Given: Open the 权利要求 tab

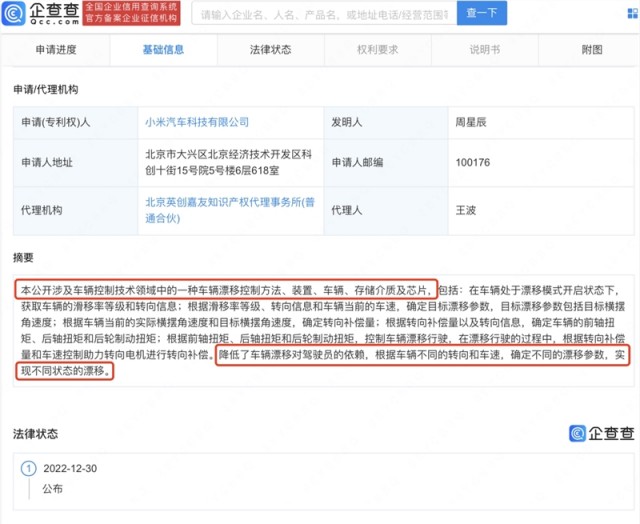Looking at the screenshot, I should (x=378, y=50).
